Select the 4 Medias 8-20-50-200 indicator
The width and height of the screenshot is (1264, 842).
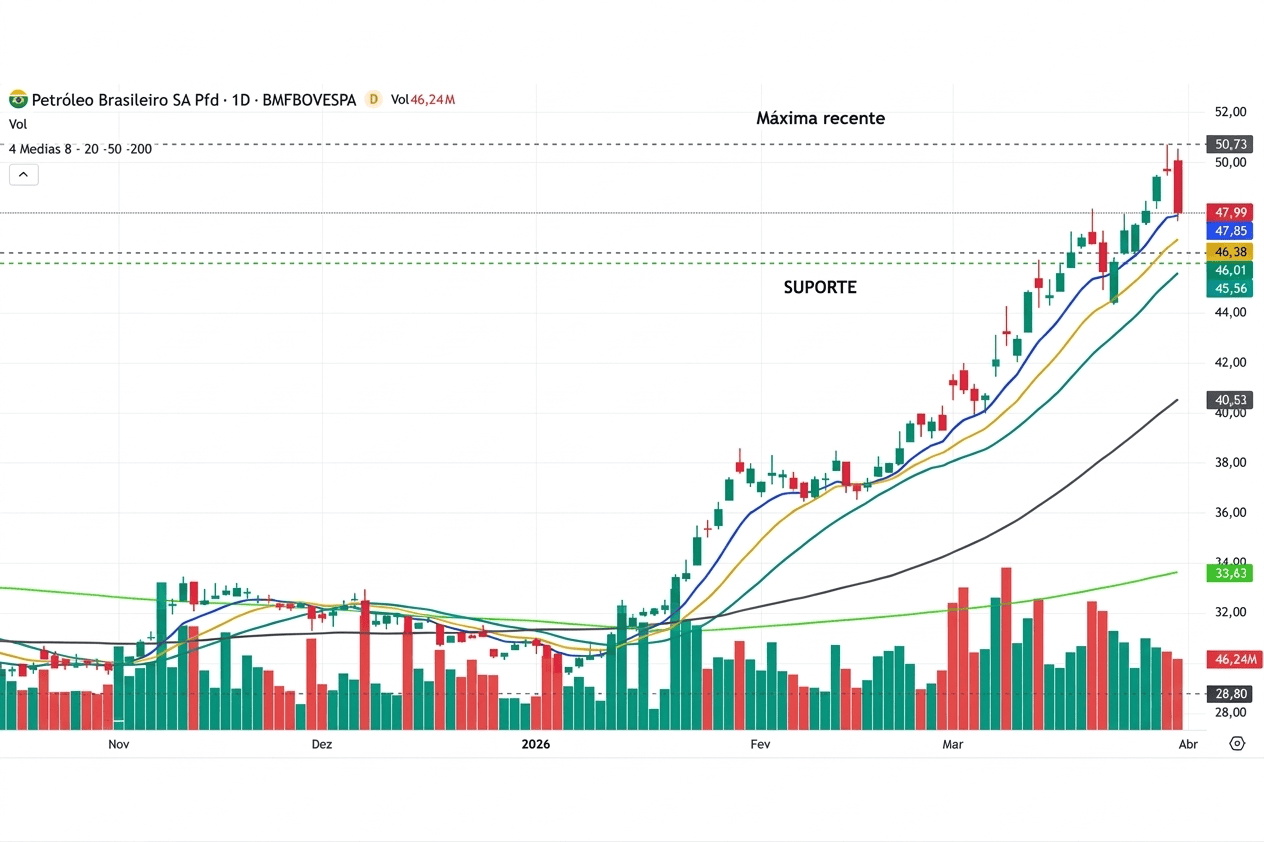(x=80, y=149)
